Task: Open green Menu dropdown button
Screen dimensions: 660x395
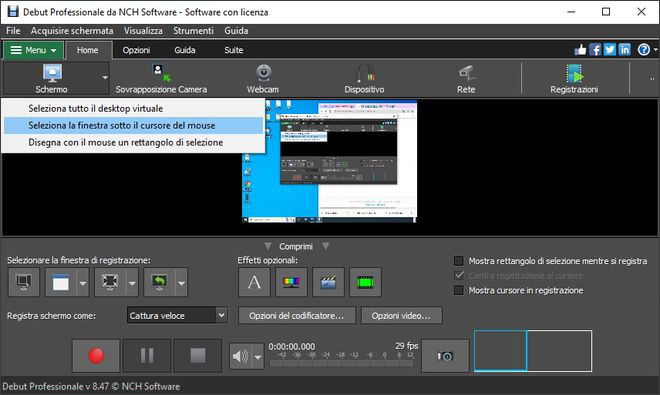Action: point(33,50)
